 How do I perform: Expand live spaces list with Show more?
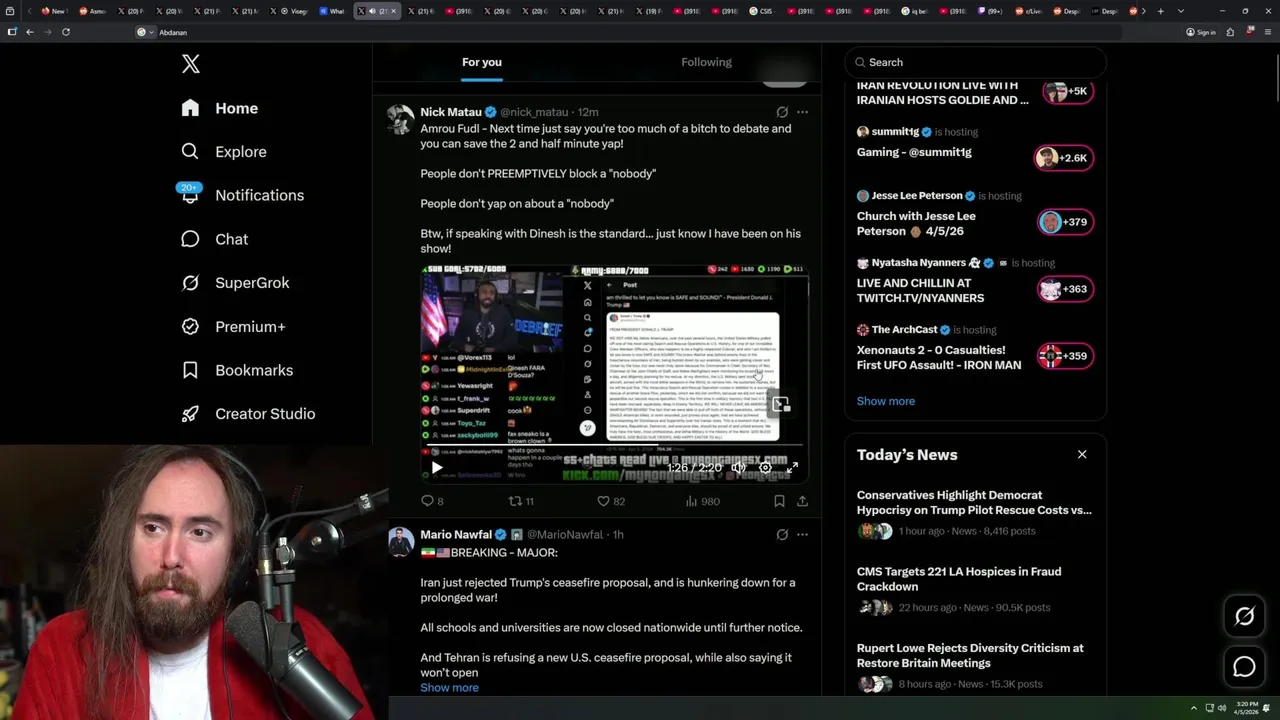click(885, 401)
